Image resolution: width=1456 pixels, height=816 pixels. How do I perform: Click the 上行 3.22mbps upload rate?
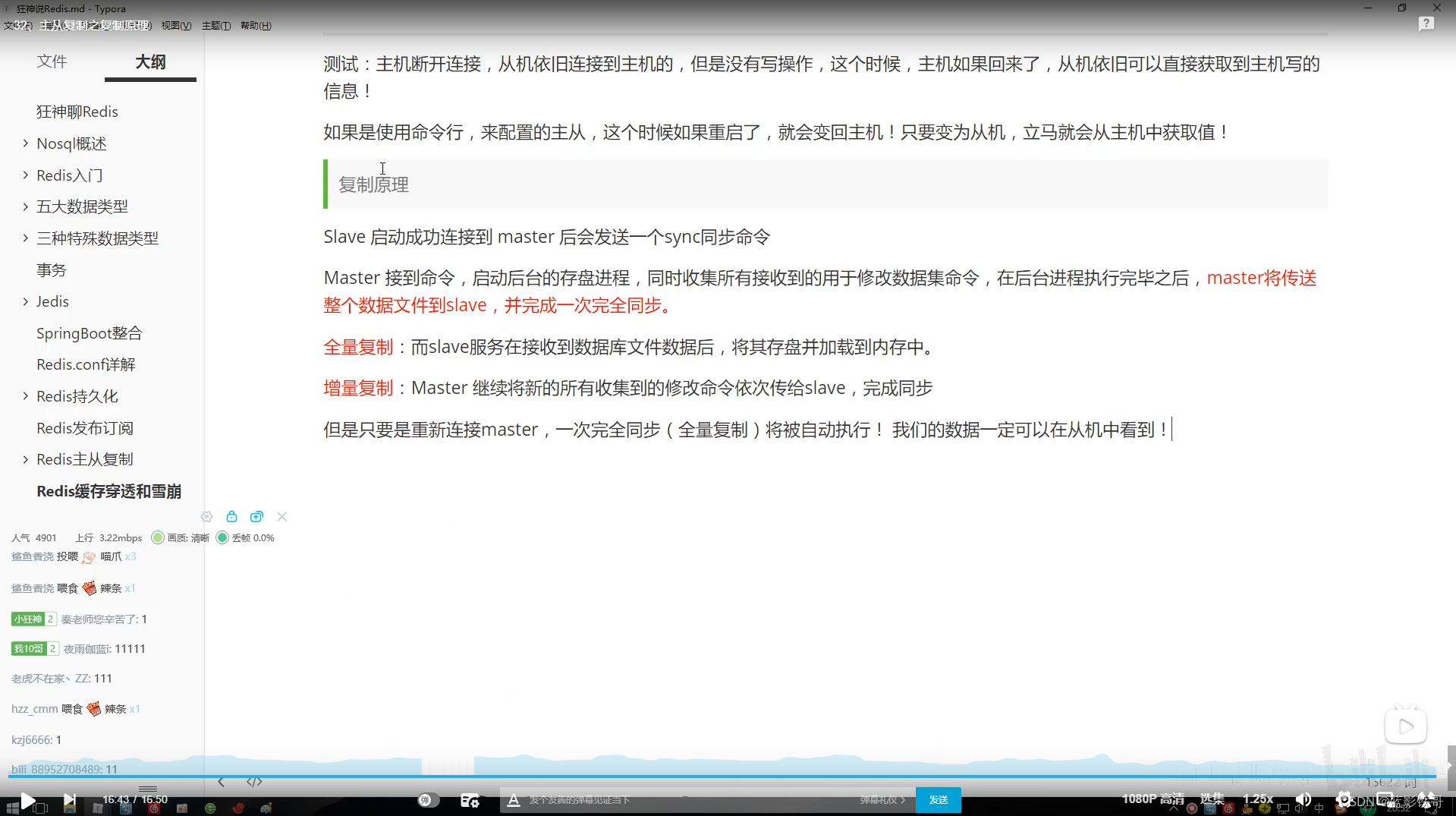point(108,537)
